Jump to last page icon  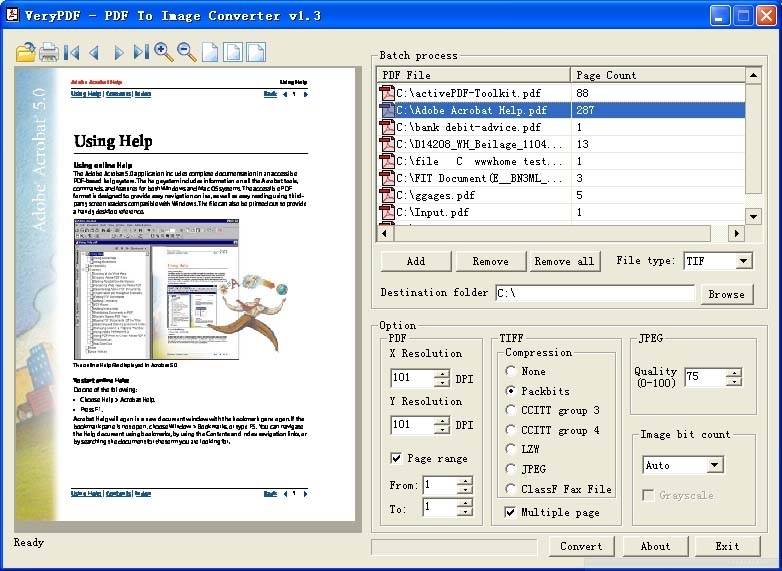point(141,52)
